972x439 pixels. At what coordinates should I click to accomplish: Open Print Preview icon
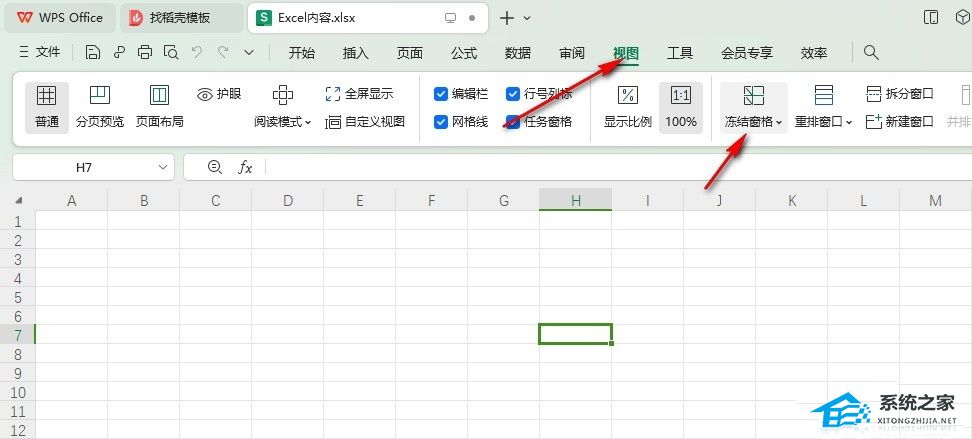click(x=171, y=53)
